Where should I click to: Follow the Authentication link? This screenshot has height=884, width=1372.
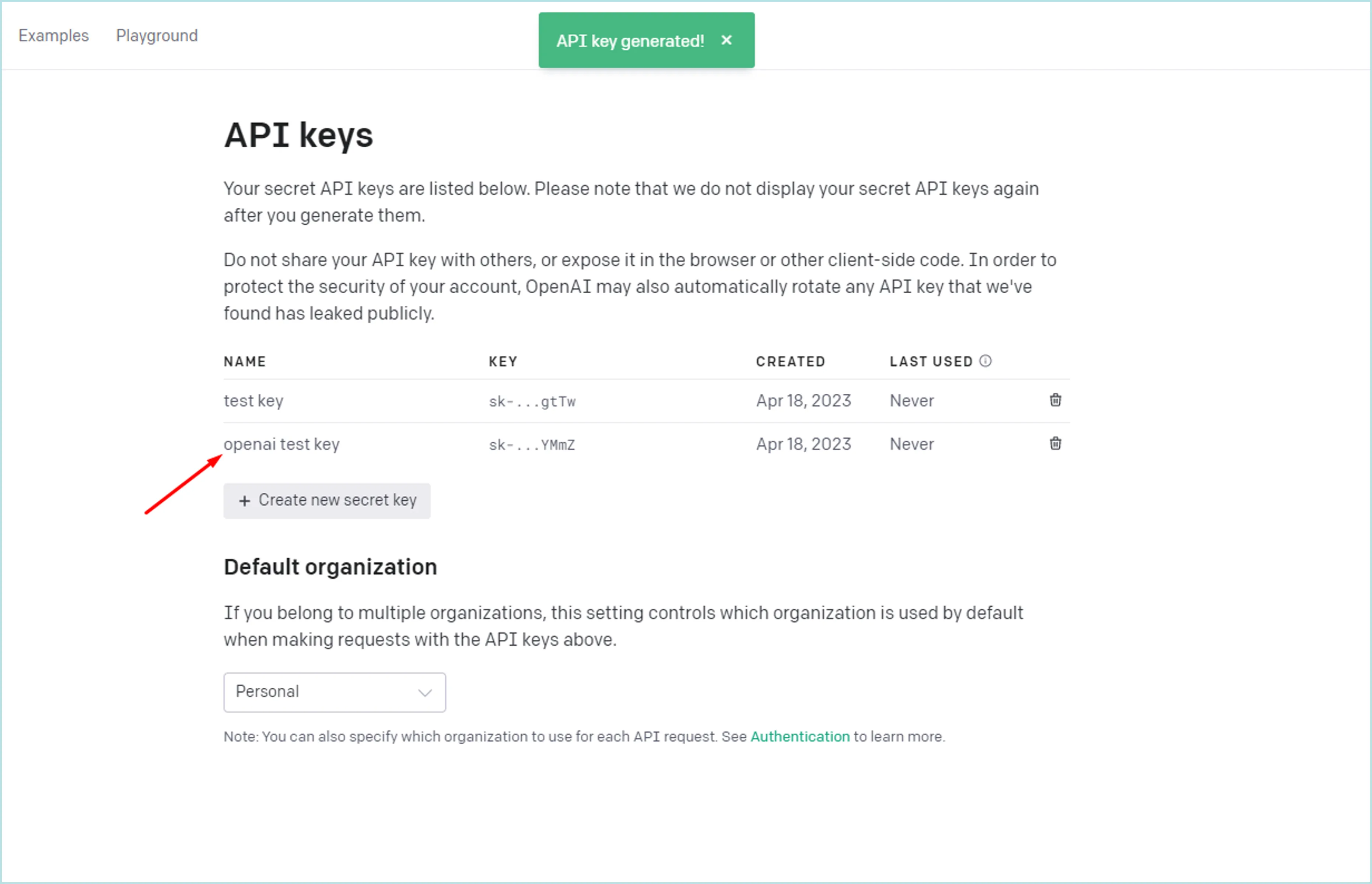[800, 736]
